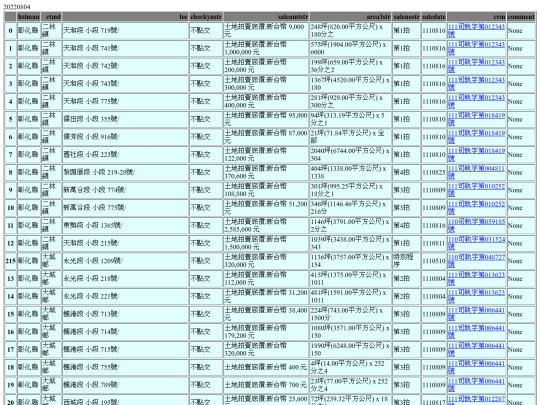Screen dimensions: 540x405
Task: Select location cell '天和段 小段 742號/'
Action: pyautogui.click(x=125, y=66)
